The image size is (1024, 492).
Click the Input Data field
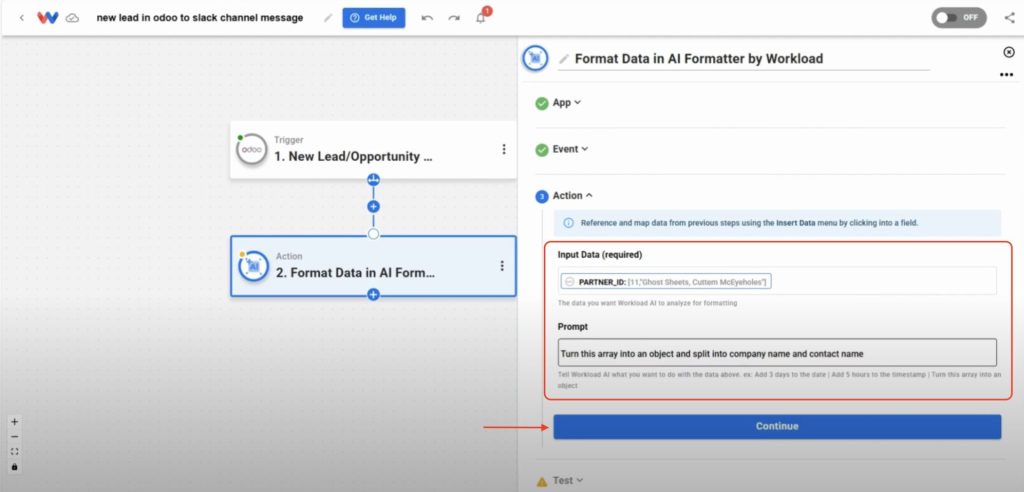point(777,281)
